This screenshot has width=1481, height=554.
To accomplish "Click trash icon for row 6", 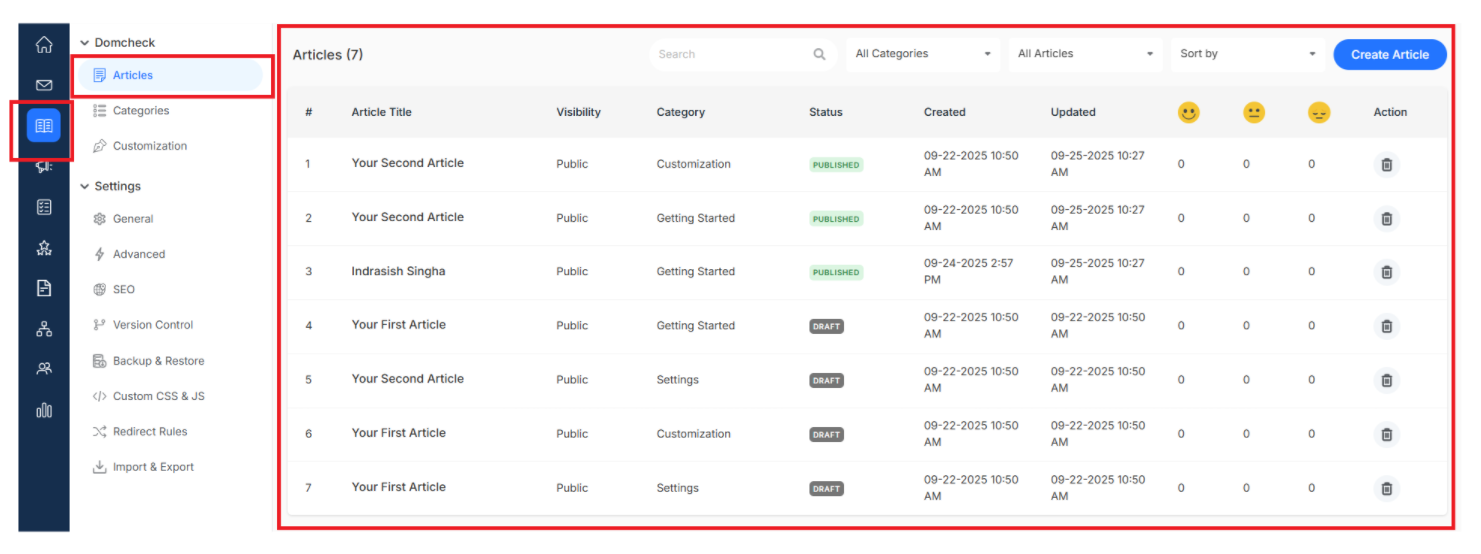I will coord(1386,434).
